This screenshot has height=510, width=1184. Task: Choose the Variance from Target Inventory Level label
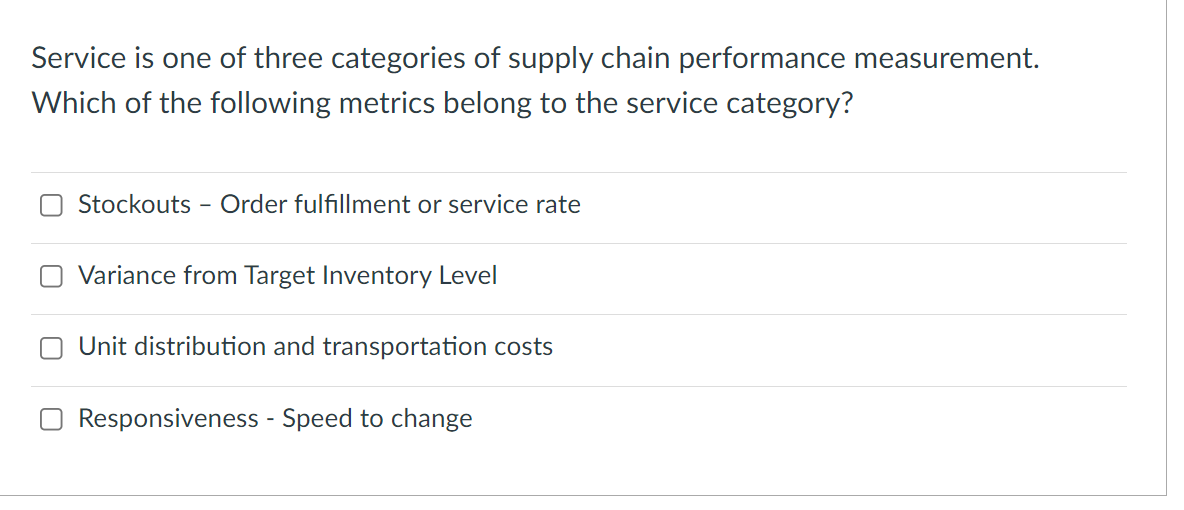(x=288, y=276)
